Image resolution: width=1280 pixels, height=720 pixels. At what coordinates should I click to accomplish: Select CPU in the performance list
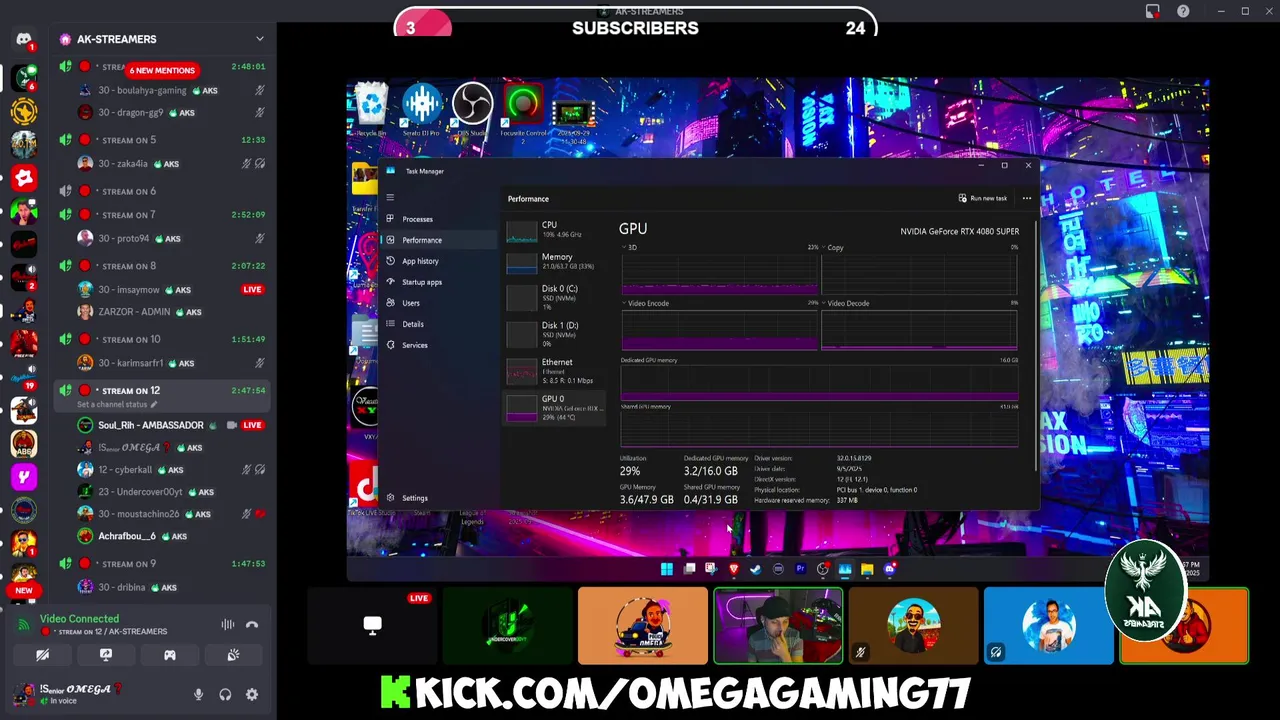pyautogui.click(x=554, y=230)
